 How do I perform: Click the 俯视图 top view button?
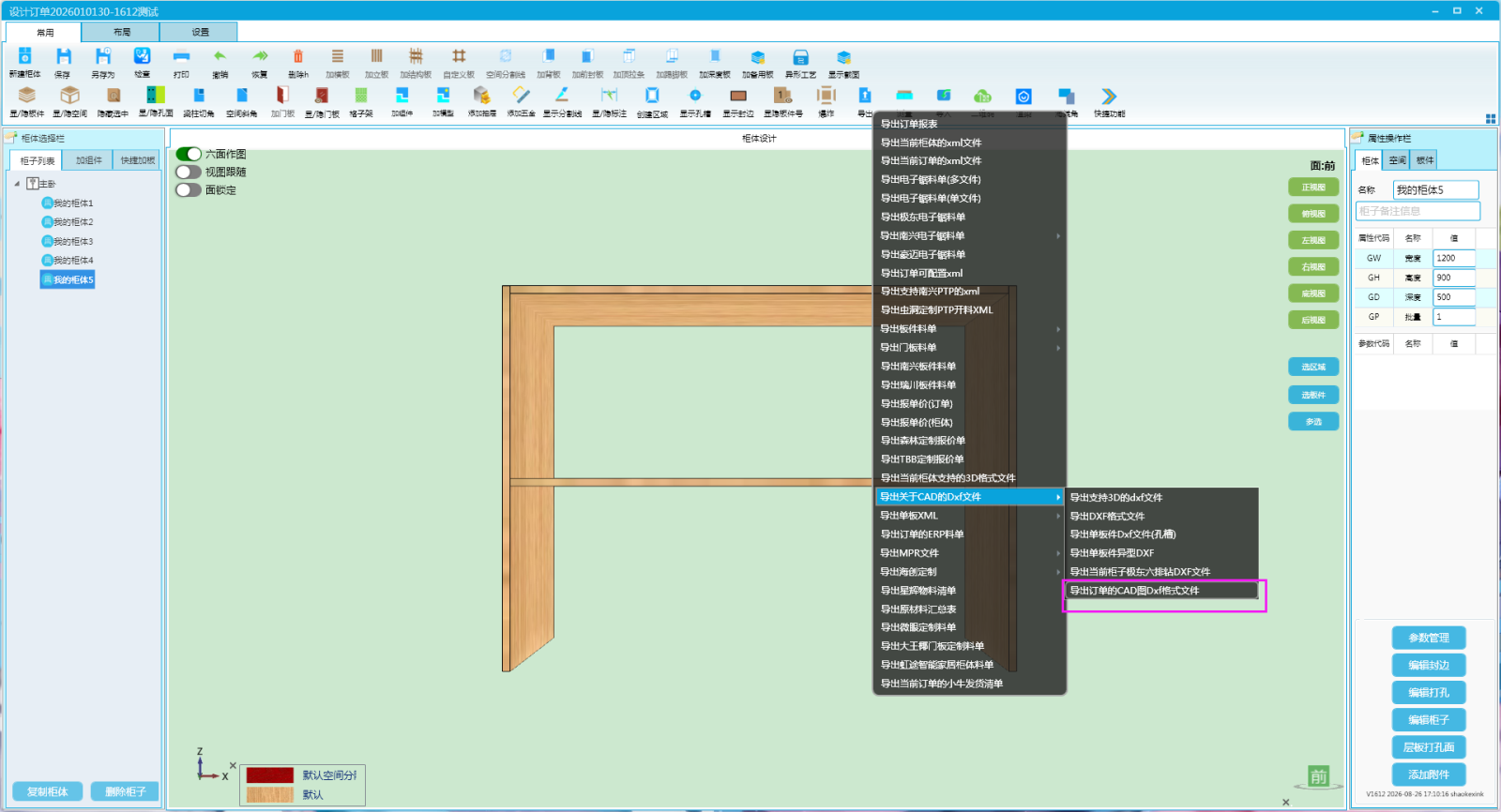tap(1313, 214)
